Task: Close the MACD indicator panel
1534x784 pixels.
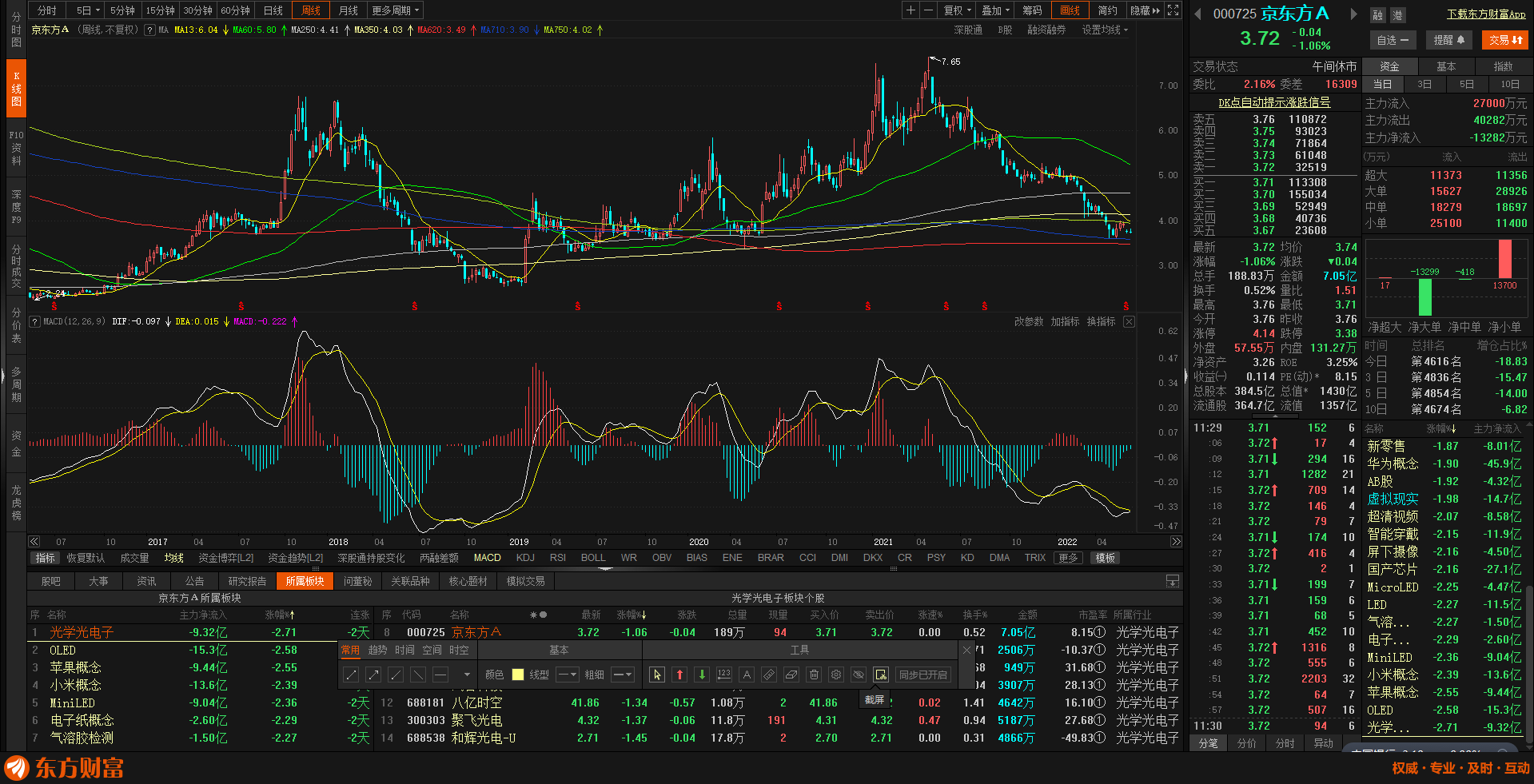Action: [1129, 321]
